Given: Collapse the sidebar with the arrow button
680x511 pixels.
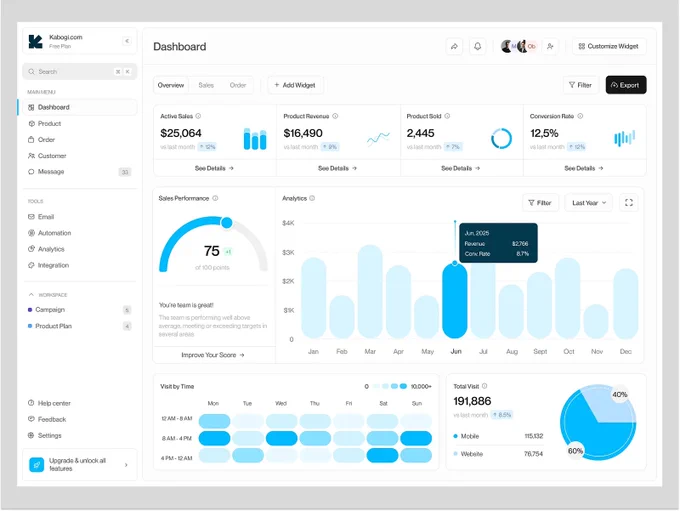Looking at the screenshot, I should click(x=127, y=41).
